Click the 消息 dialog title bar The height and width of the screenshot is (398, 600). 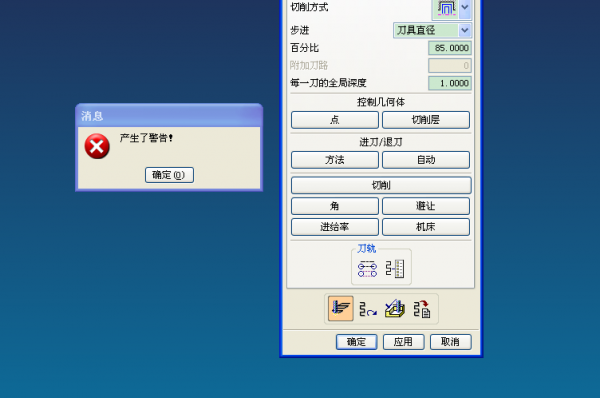(169, 116)
